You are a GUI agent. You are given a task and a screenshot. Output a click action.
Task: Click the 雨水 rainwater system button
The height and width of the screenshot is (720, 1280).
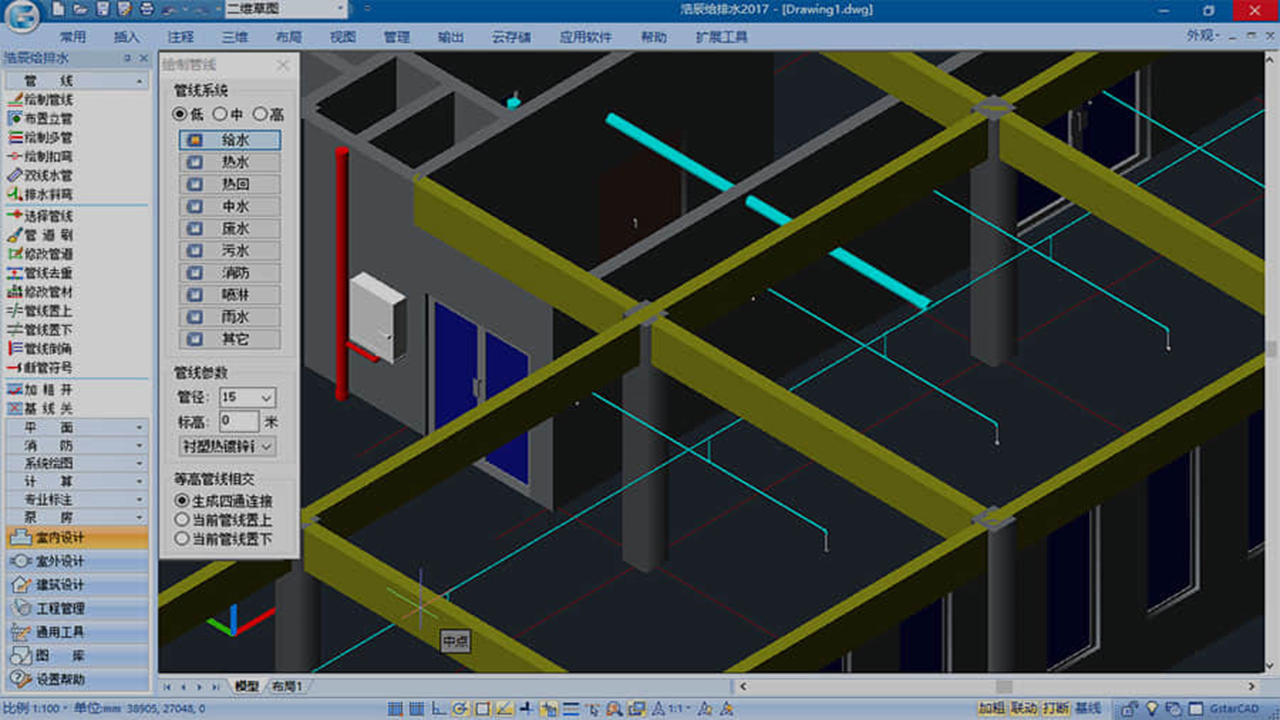[230, 317]
